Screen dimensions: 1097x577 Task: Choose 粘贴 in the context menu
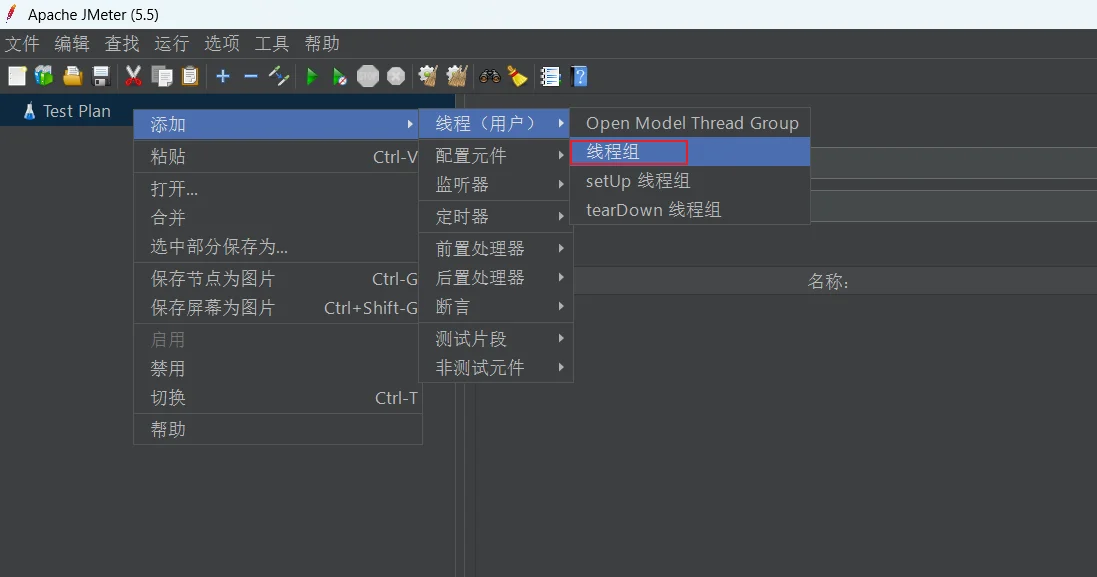point(278,156)
